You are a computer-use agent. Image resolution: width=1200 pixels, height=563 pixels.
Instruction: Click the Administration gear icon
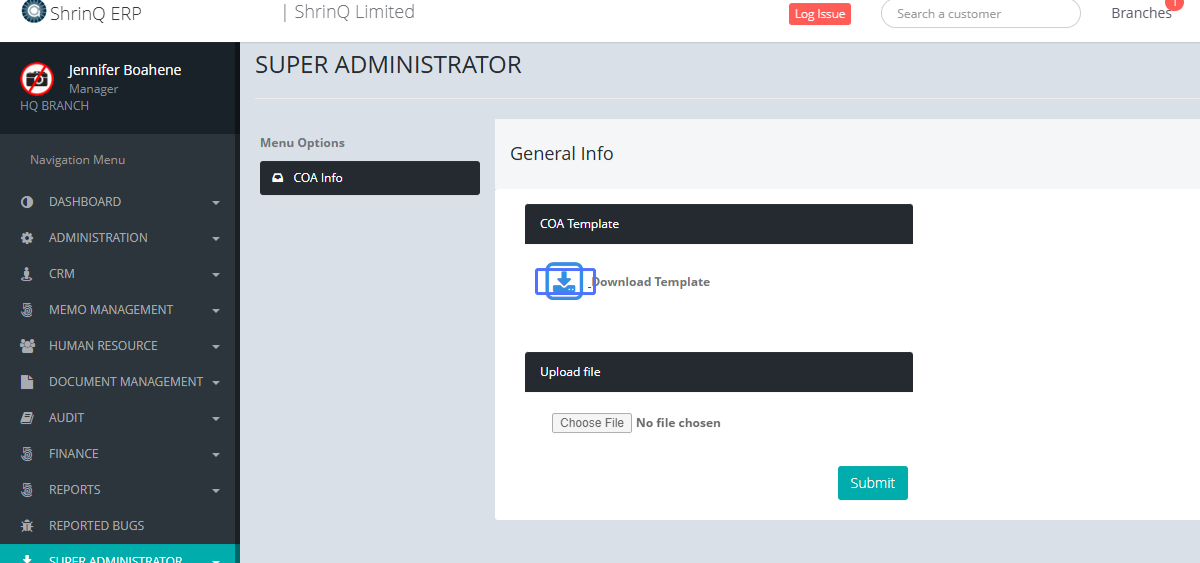(x=27, y=238)
